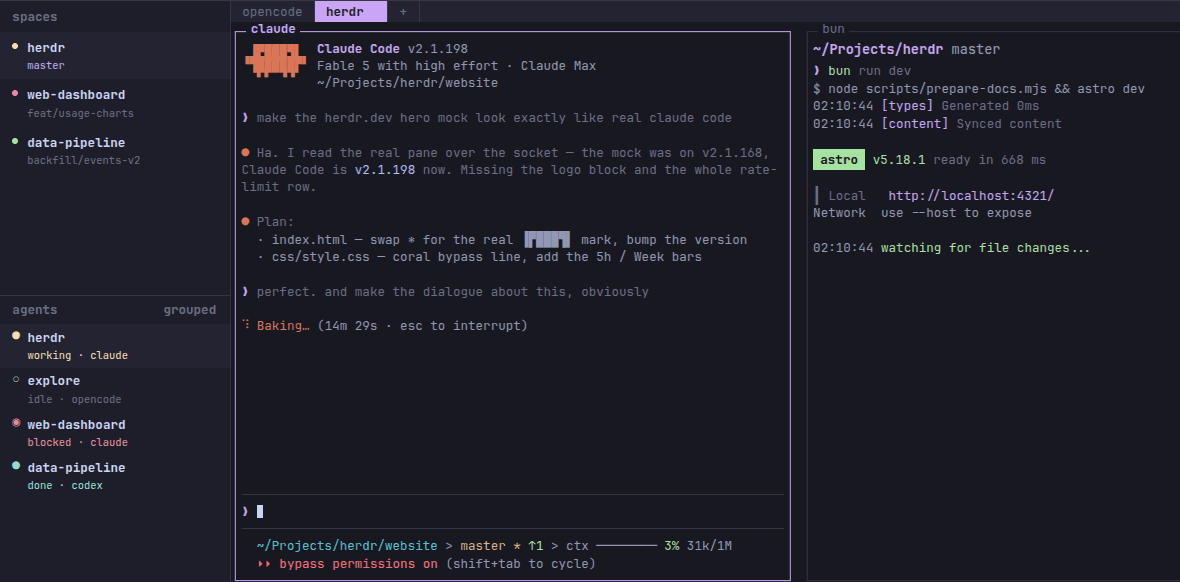Click the [content] Synced content log line

click(x=937, y=123)
